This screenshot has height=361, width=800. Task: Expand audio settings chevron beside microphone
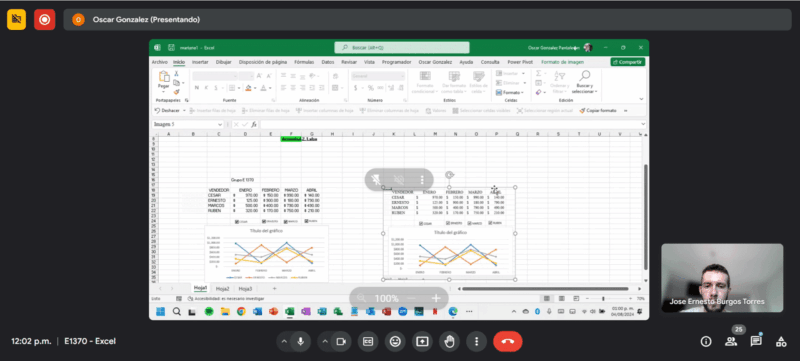point(284,342)
